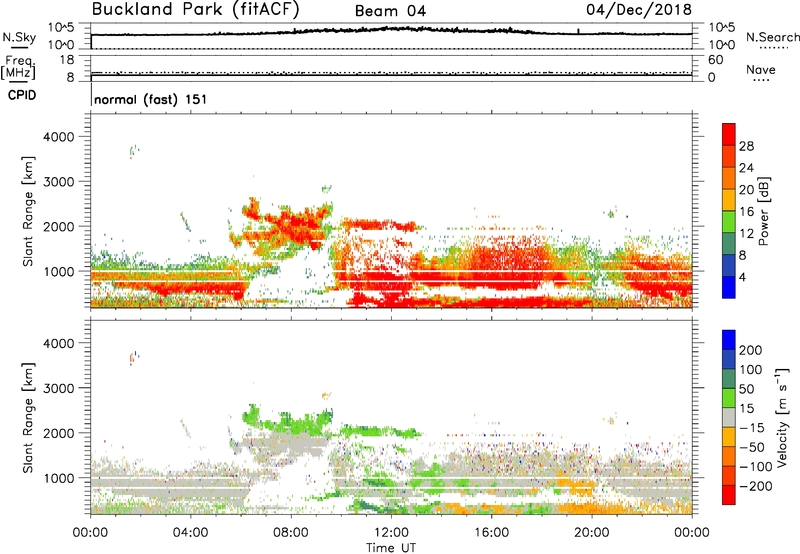Click the "3000" tick in the velocity panel
The width and height of the screenshot is (800, 554).
click(x=59, y=388)
